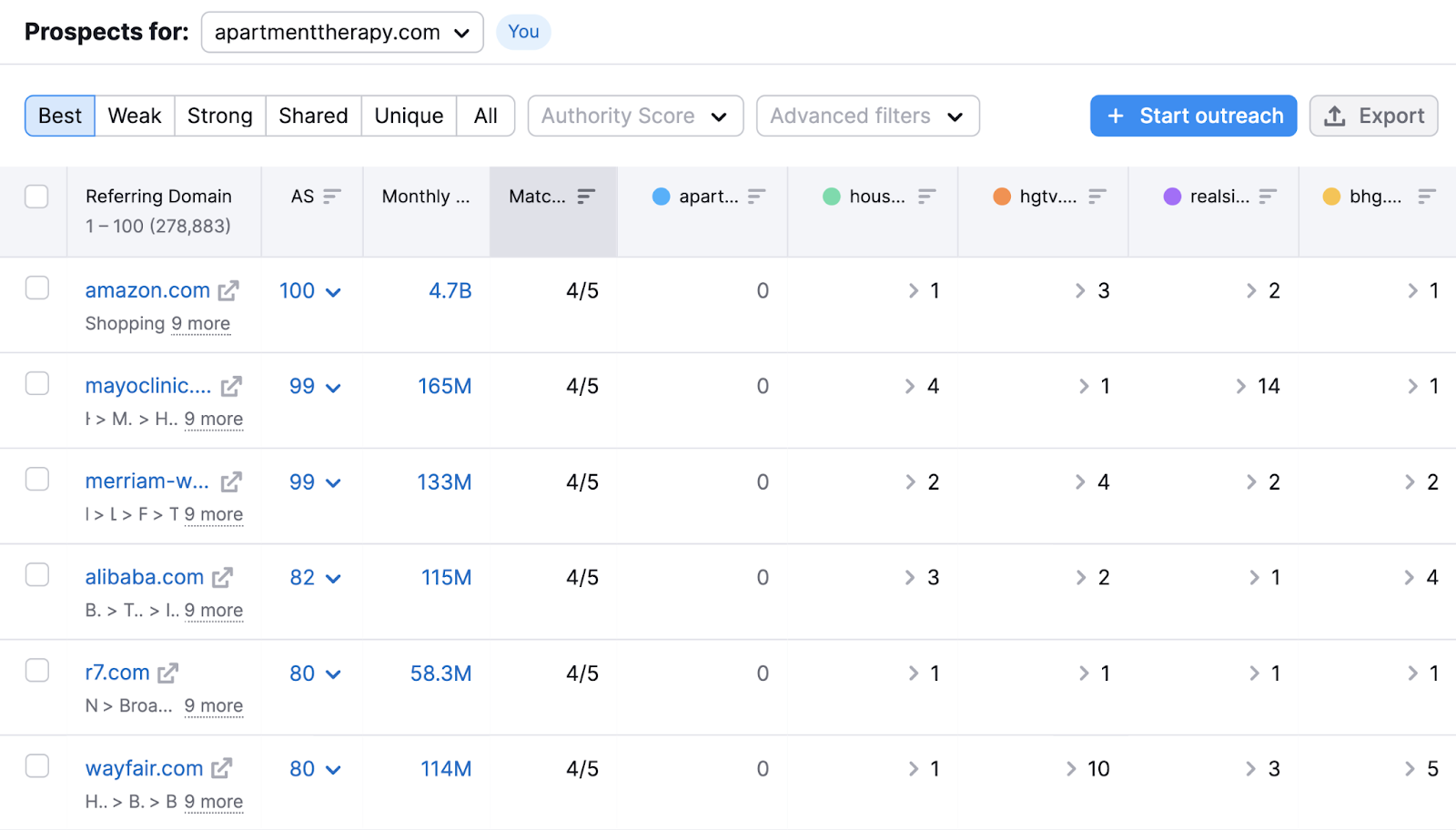Open mayoclinic monthly visits 165M
The height and width of the screenshot is (830, 1456).
pyautogui.click(x=444, y=387)
